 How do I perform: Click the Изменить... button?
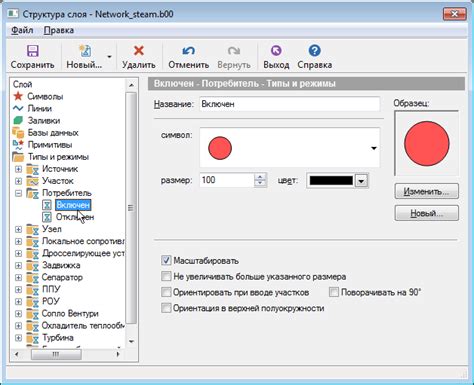426,191
